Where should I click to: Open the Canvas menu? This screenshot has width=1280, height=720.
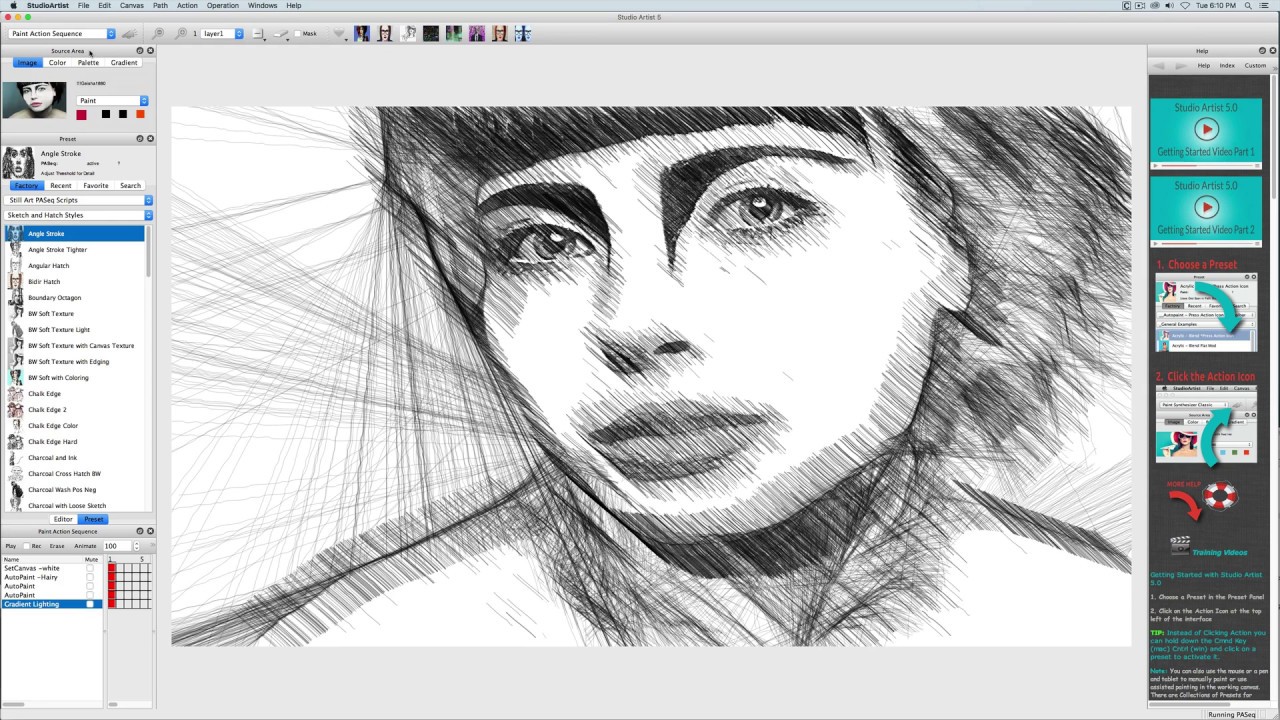[x=131, y=5]
